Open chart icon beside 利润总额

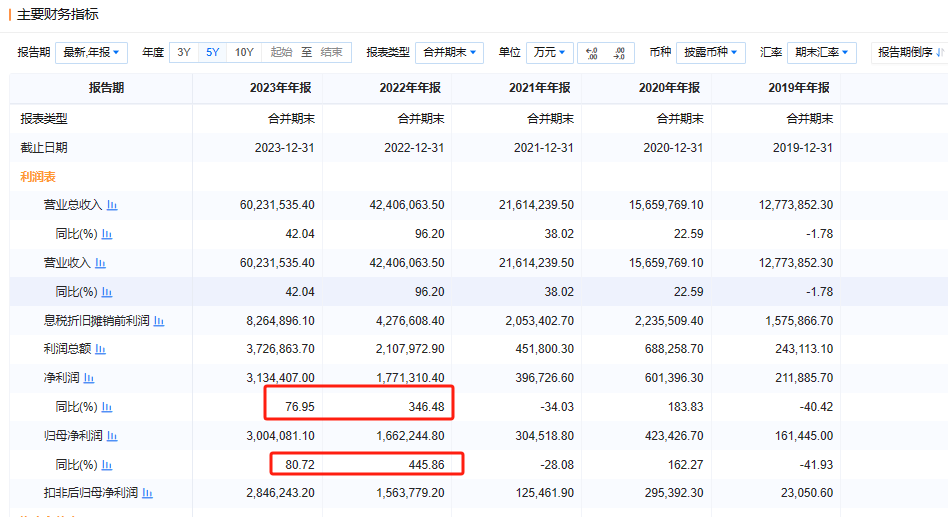[x=100, y=350]
